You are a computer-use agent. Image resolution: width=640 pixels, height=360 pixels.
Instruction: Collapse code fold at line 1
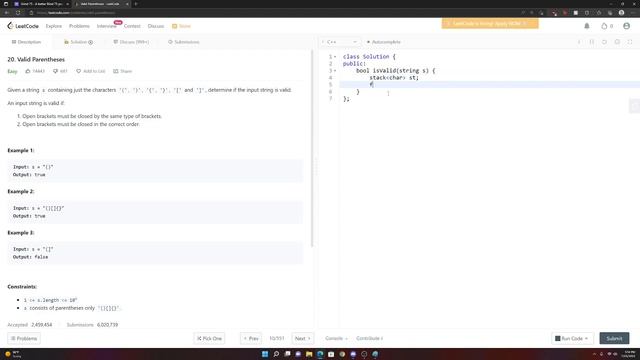(x=335, y=57)
